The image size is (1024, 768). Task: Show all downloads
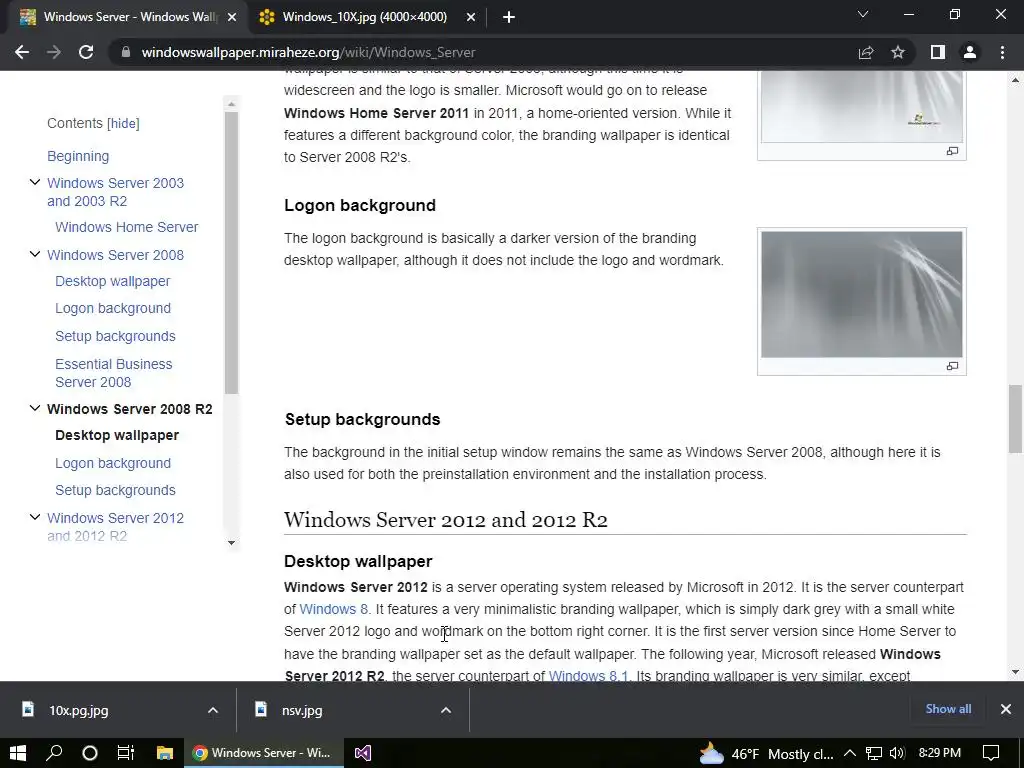(948, 709)
